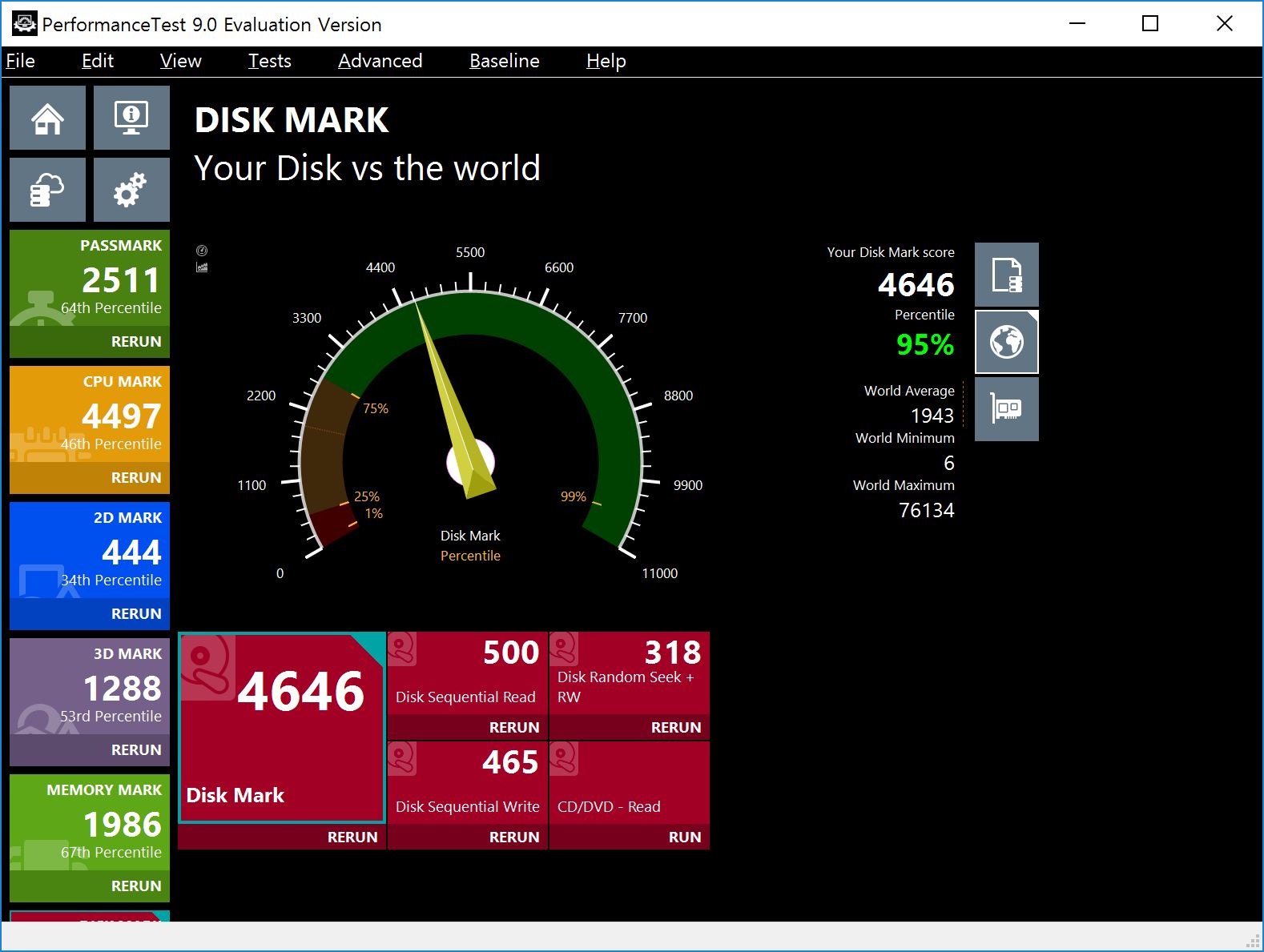Click the PerformanceTest app title icon
The height and width of the screenshot is (952, 1264).
pyautogui.click(x=24, y=24)
